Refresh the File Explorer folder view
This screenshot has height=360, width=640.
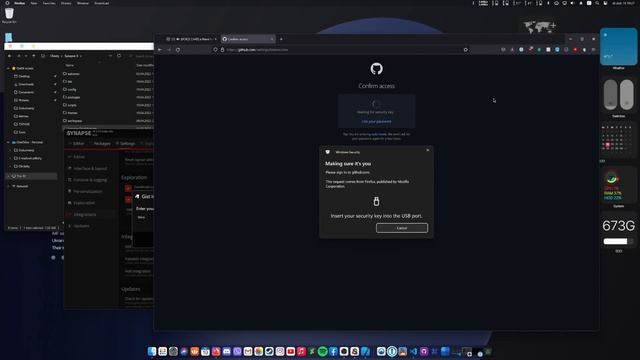coord(119,56)
